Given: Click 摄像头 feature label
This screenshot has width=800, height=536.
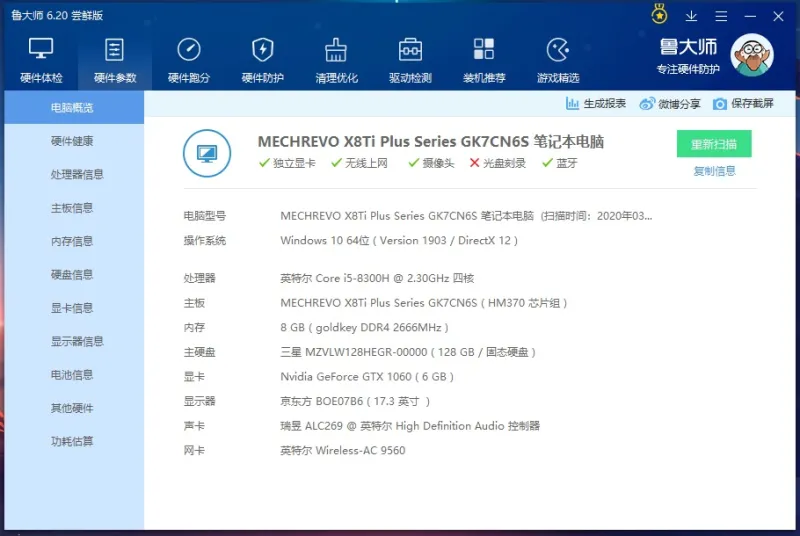Looking at the screenshot, I should click(438, 163).
